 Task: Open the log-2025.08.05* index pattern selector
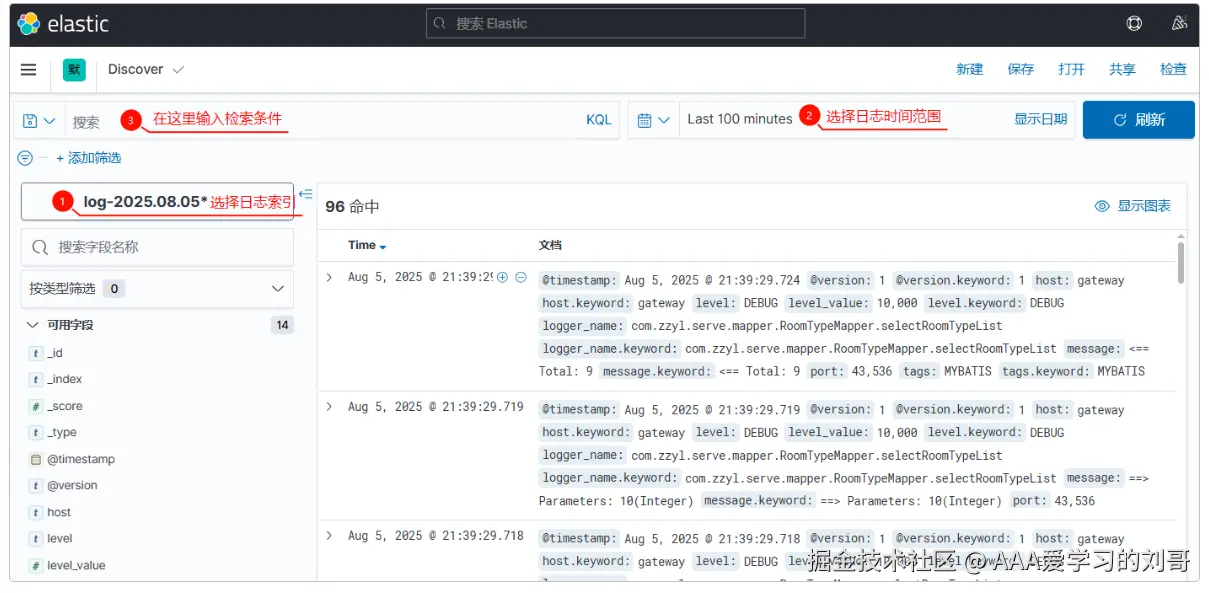pos(157,201)
